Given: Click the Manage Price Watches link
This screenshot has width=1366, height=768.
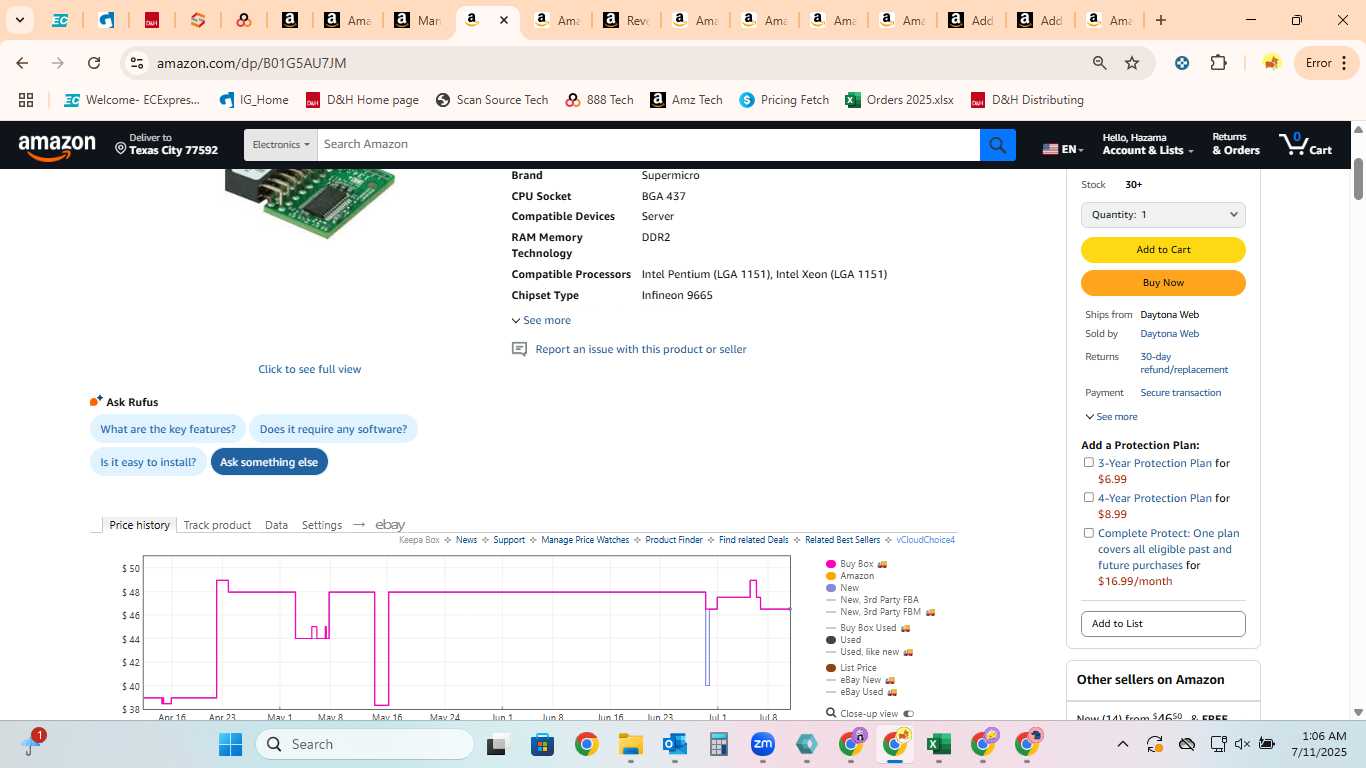Looking at the screenshot, I should tap(585, 540).
